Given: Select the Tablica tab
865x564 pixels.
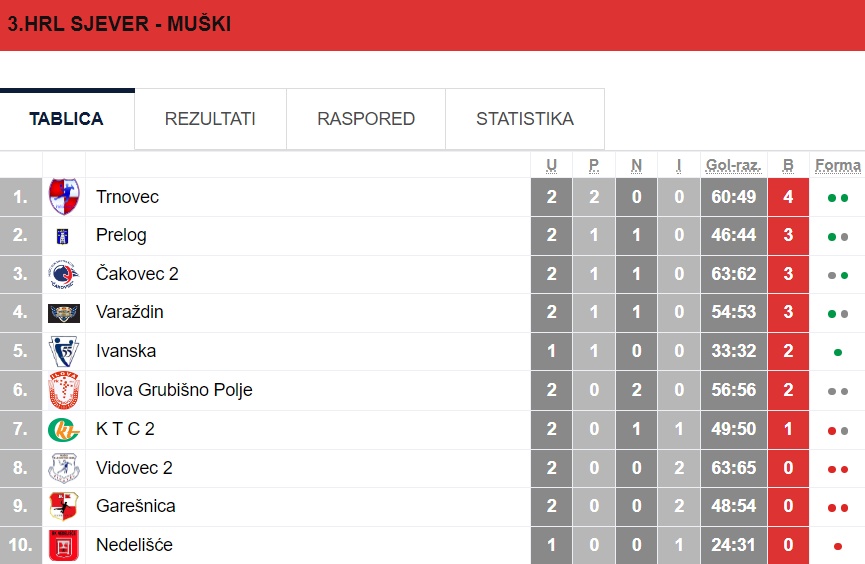Looking at the screenshot, I should click(67, 119).
